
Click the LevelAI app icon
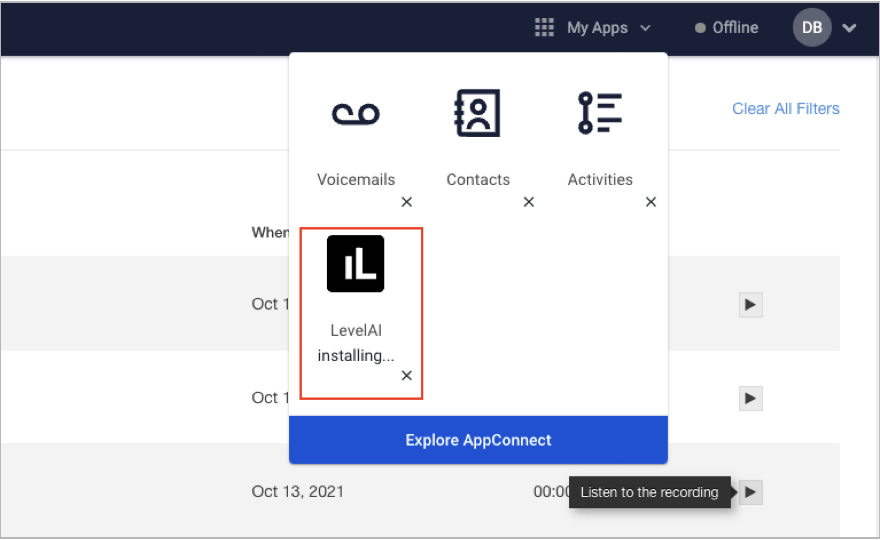tap(356, 264)
